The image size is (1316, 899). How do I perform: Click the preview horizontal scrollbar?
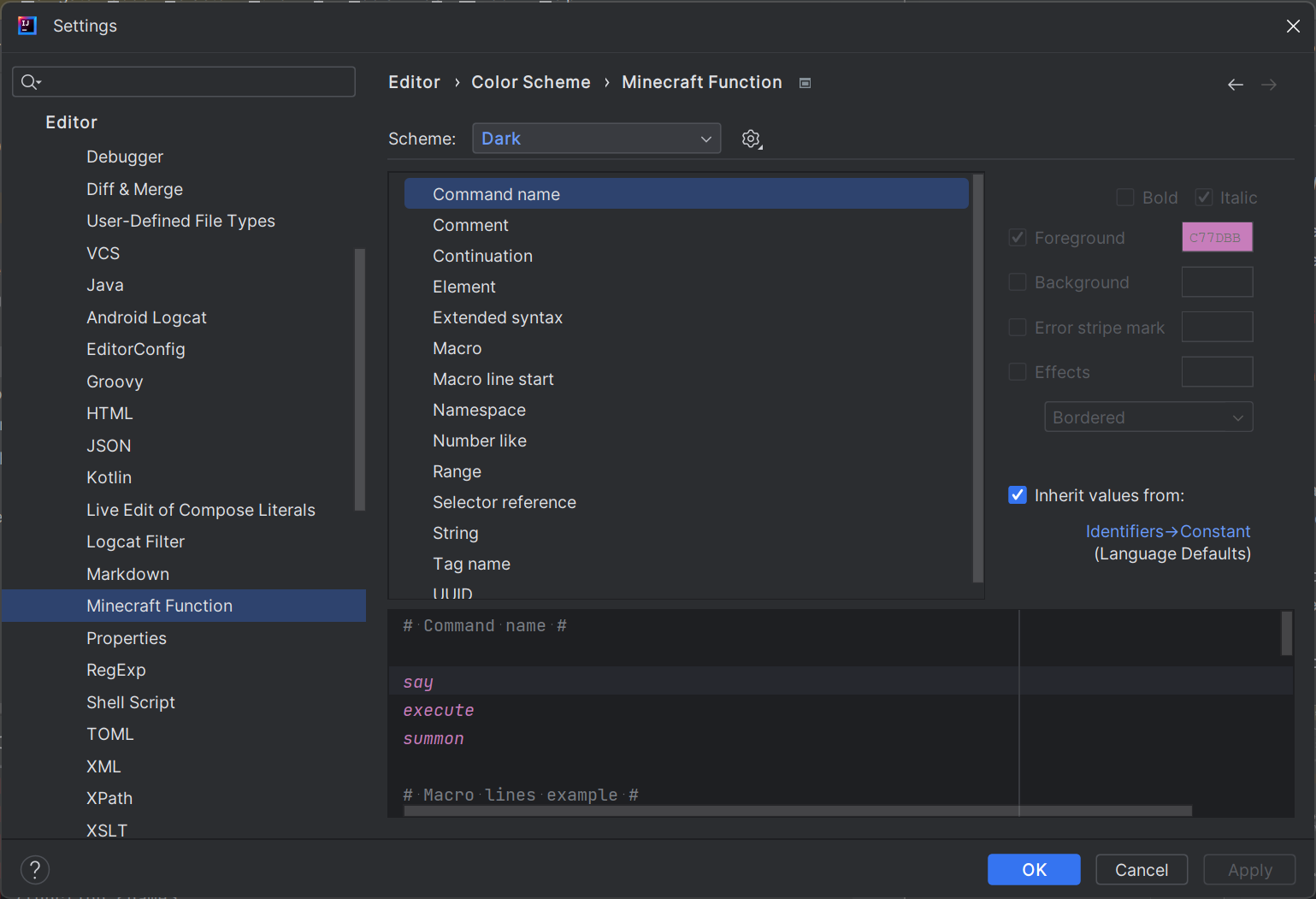[x=798, y=811]
